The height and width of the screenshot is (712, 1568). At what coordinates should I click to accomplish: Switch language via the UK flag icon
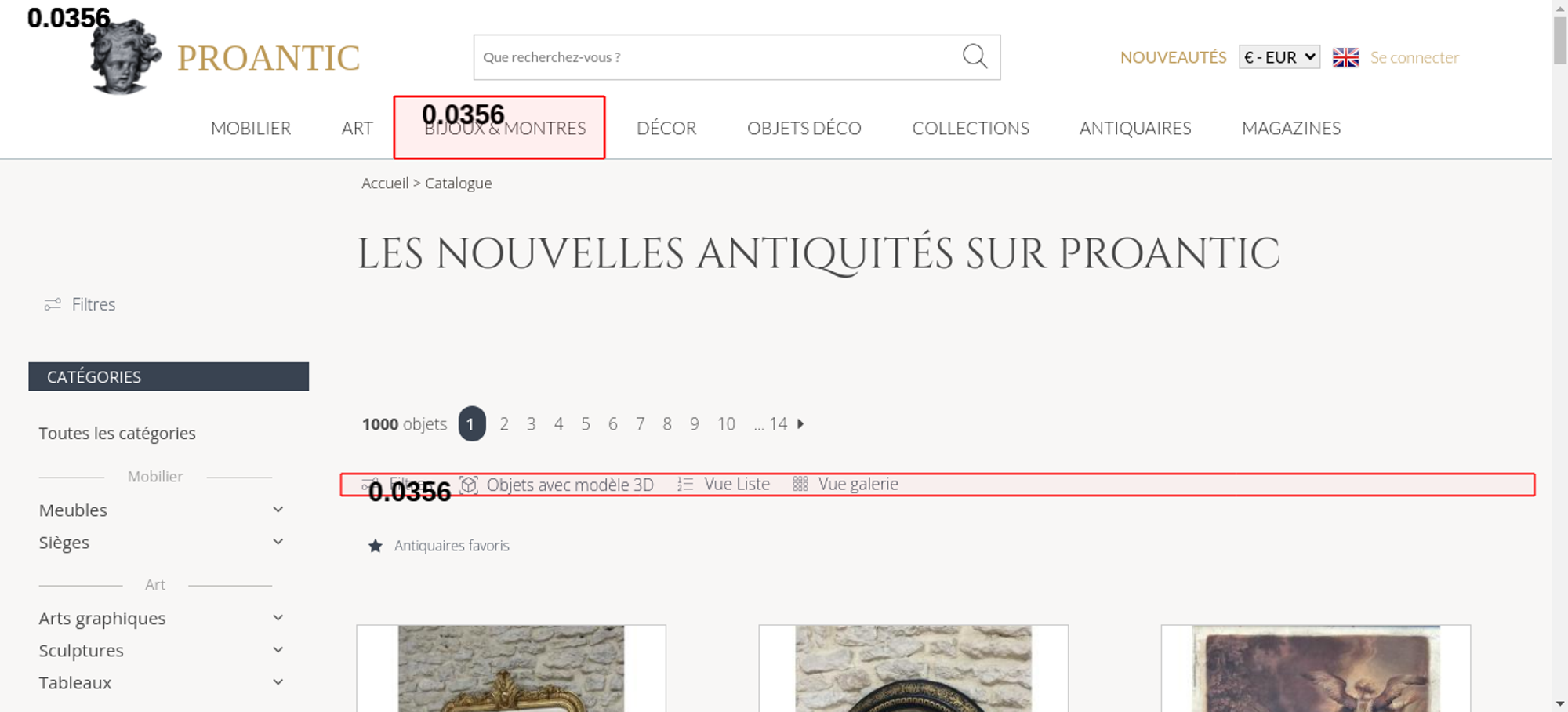tap(1345, 57)
